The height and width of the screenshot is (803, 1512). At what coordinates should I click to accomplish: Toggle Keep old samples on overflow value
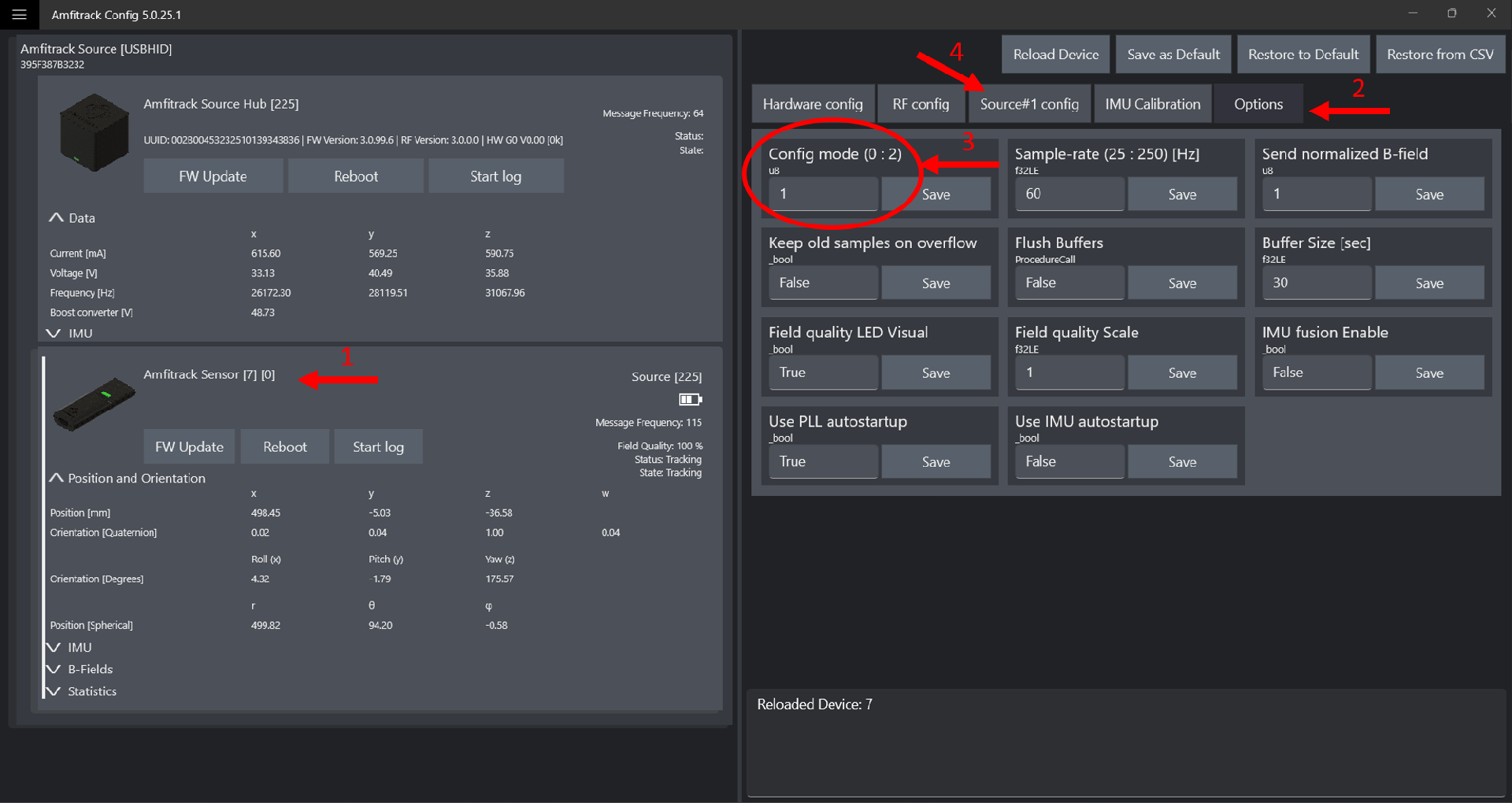point(823,283)
